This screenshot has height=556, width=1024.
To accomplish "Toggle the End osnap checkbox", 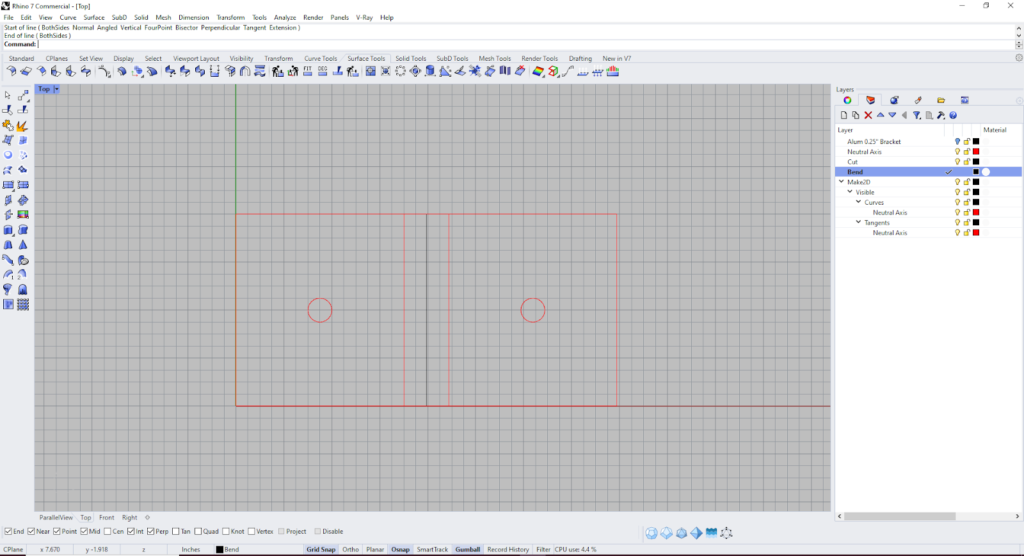I will pyautogui.click(x=9, y=531).
